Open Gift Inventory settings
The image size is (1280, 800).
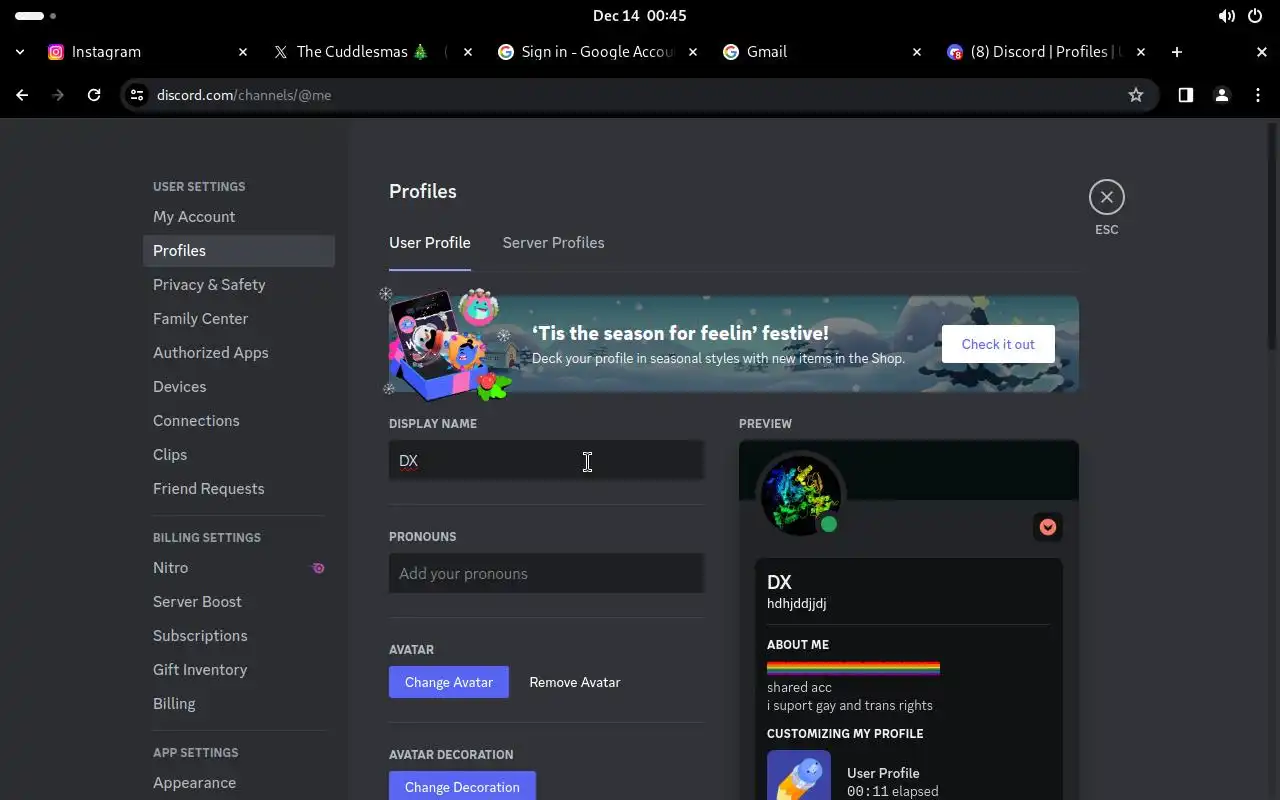238,670
